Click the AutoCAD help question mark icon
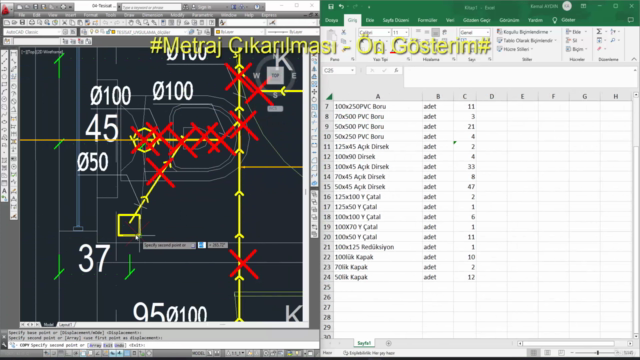This screenshot has width=640, height=360. 257,7
